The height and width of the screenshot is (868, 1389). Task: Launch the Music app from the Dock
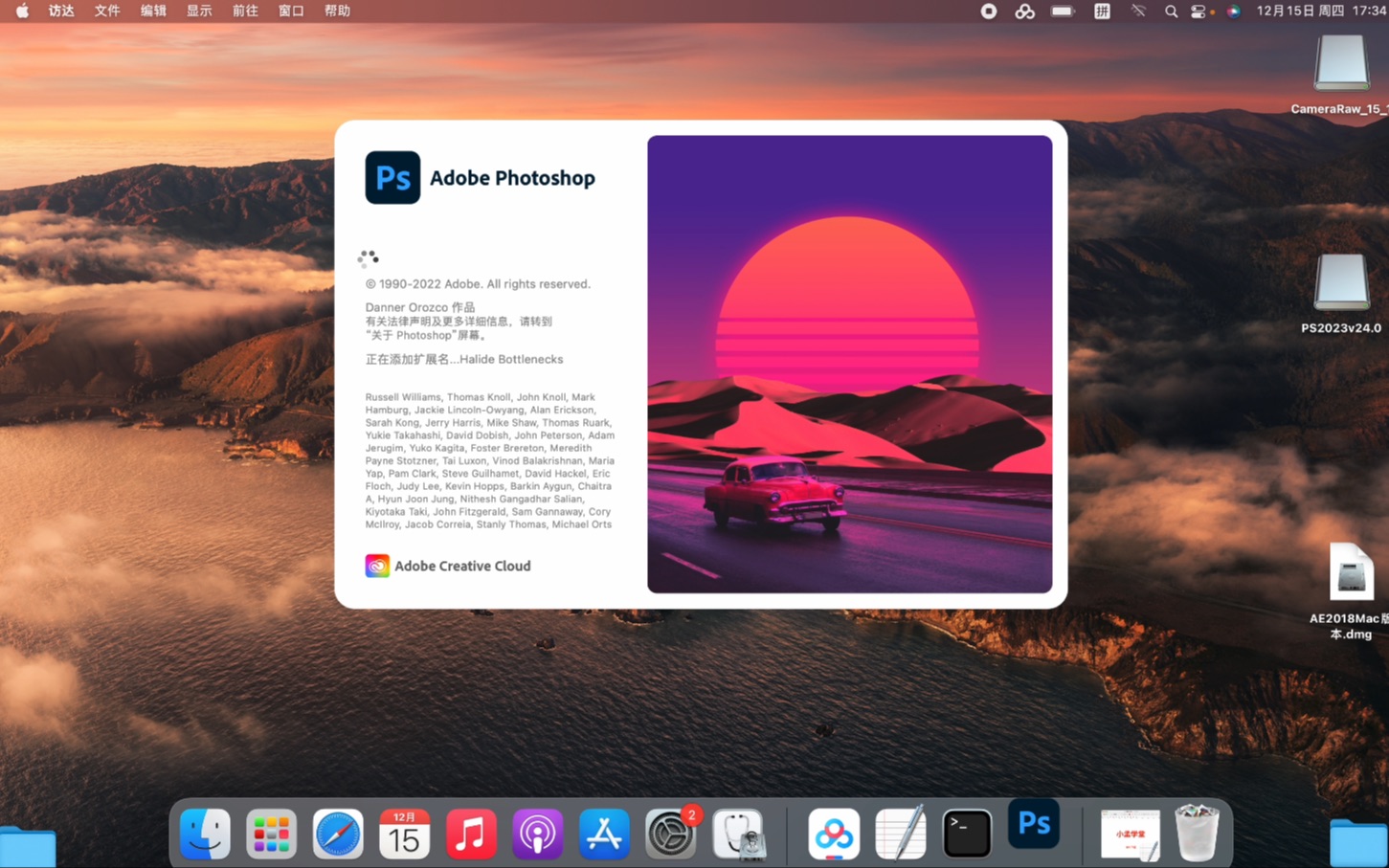(471, 834)
